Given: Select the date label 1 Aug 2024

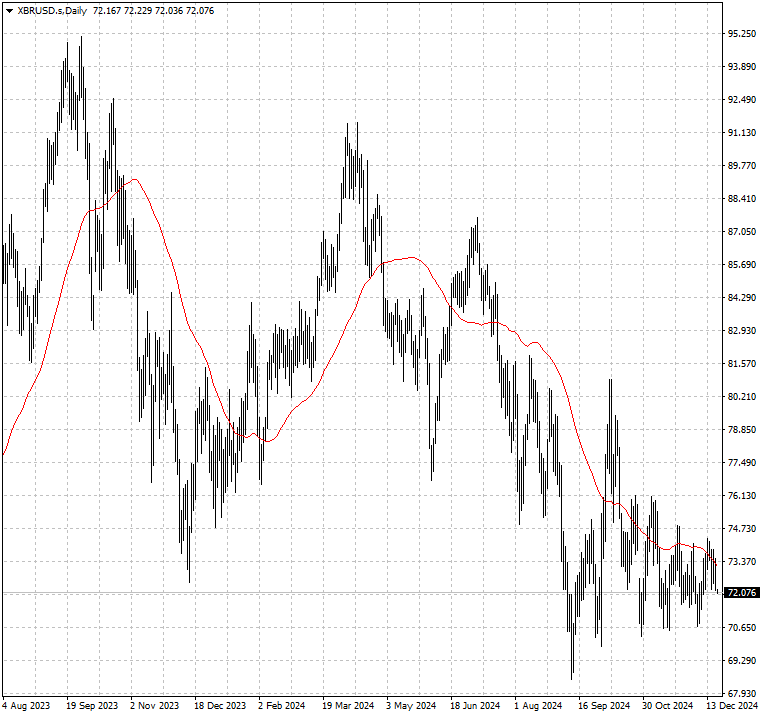Looking at the screenshot, I should [x=538, y=705].
